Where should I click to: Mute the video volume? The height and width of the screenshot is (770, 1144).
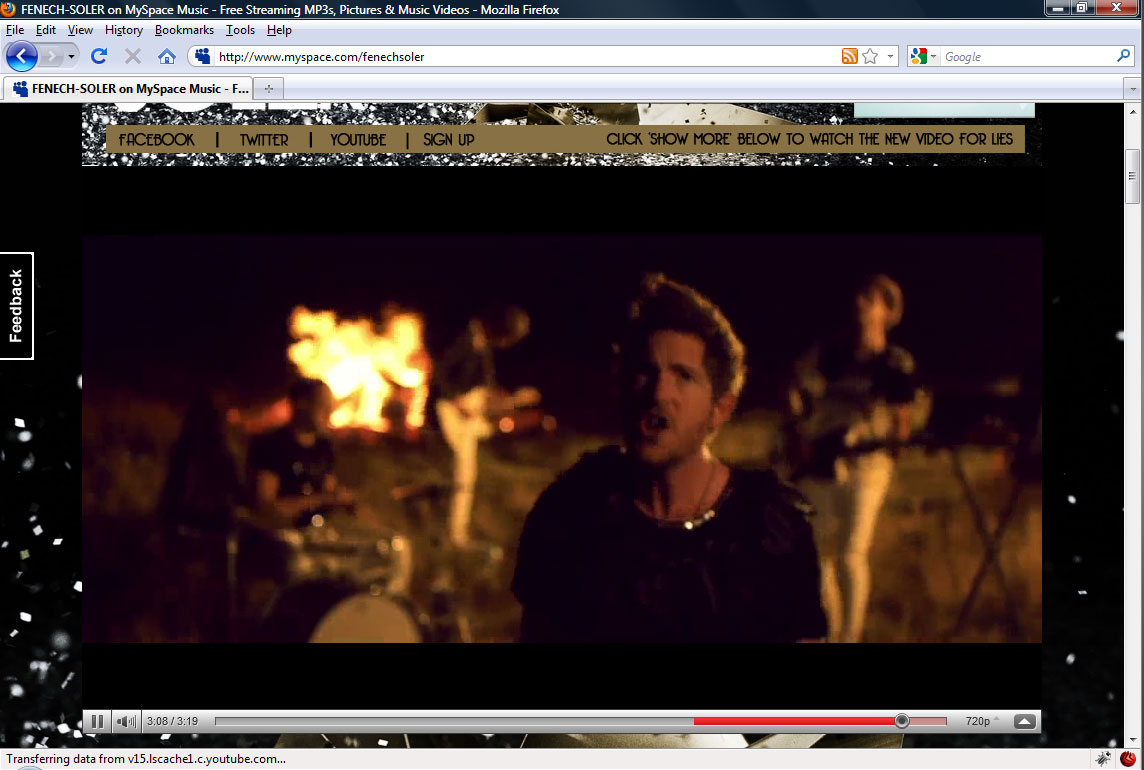[x=126, y=721]
